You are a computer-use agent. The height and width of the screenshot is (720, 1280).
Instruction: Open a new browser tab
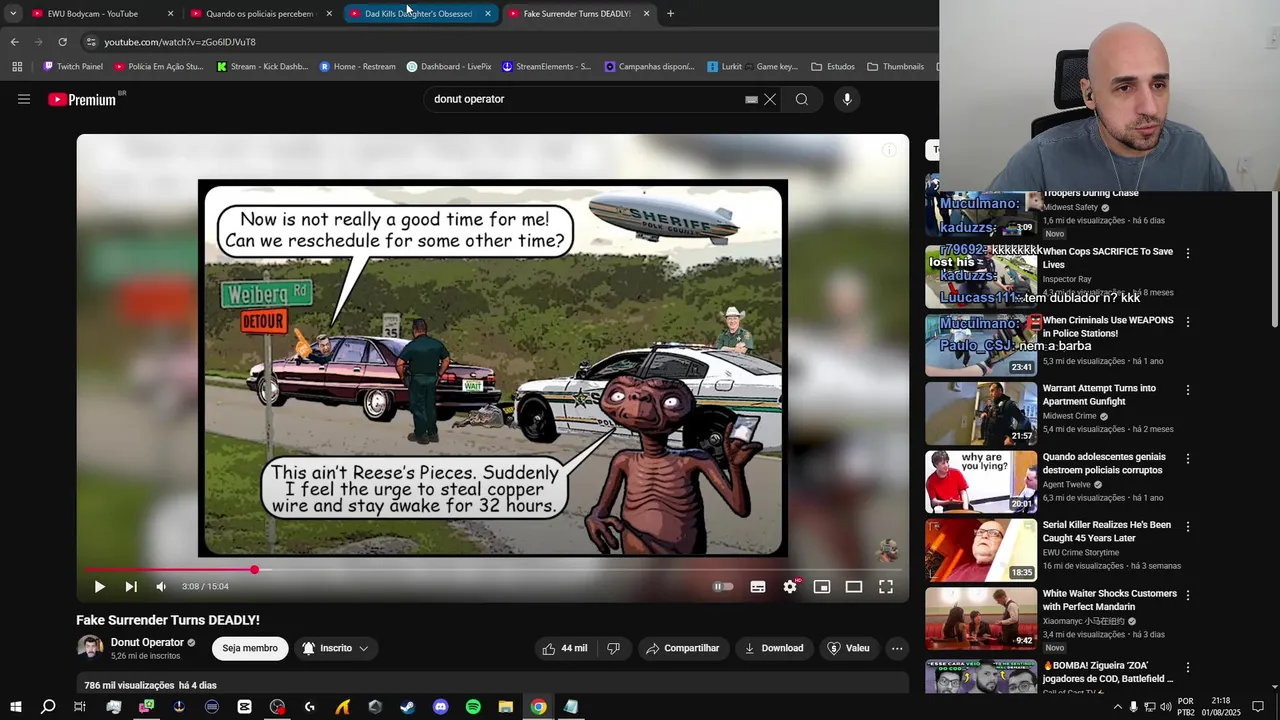click(670, 14)
